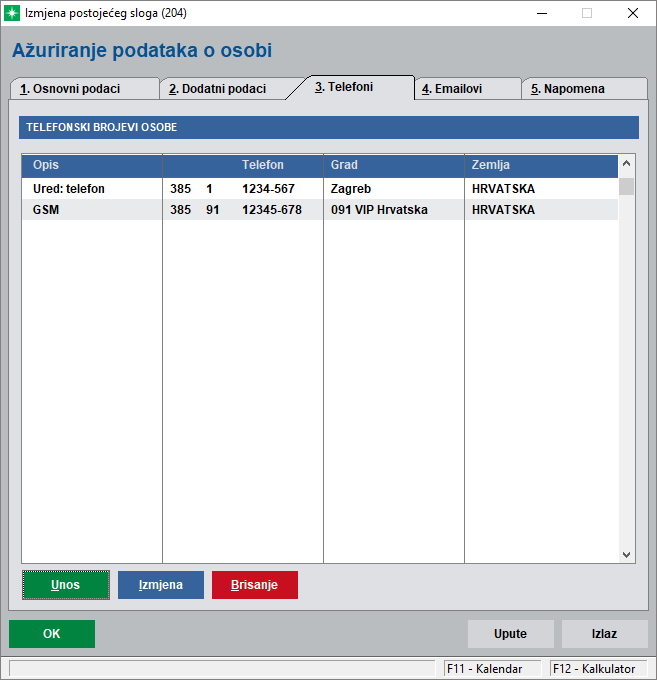
Task: Select the 'Ured: telefon' row
Action: point(320,189)
